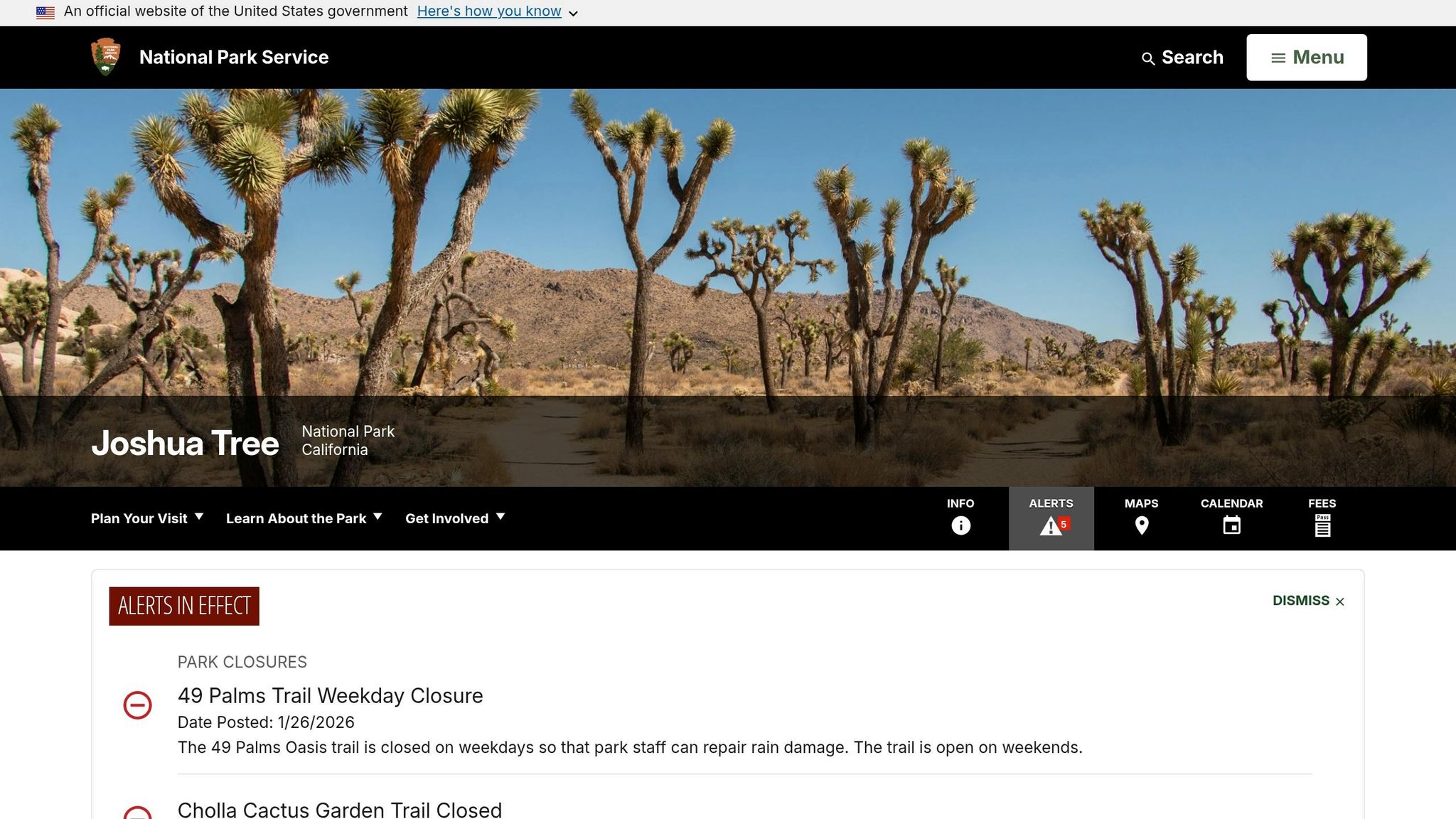1456x819 pixels.
Task: Open the Search magnifier button
Action: [x=1182, y=58]
